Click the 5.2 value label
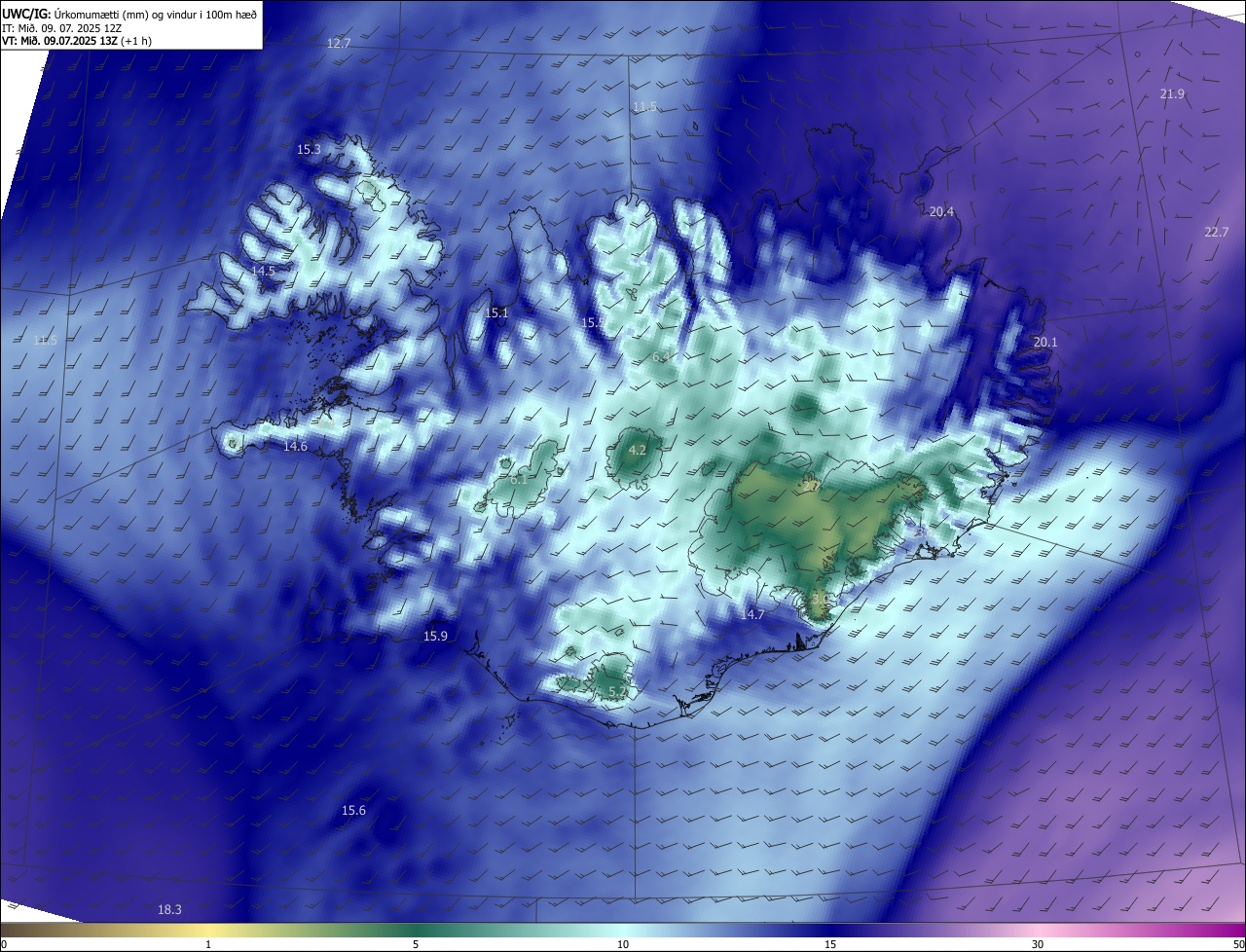 point(617,692)
